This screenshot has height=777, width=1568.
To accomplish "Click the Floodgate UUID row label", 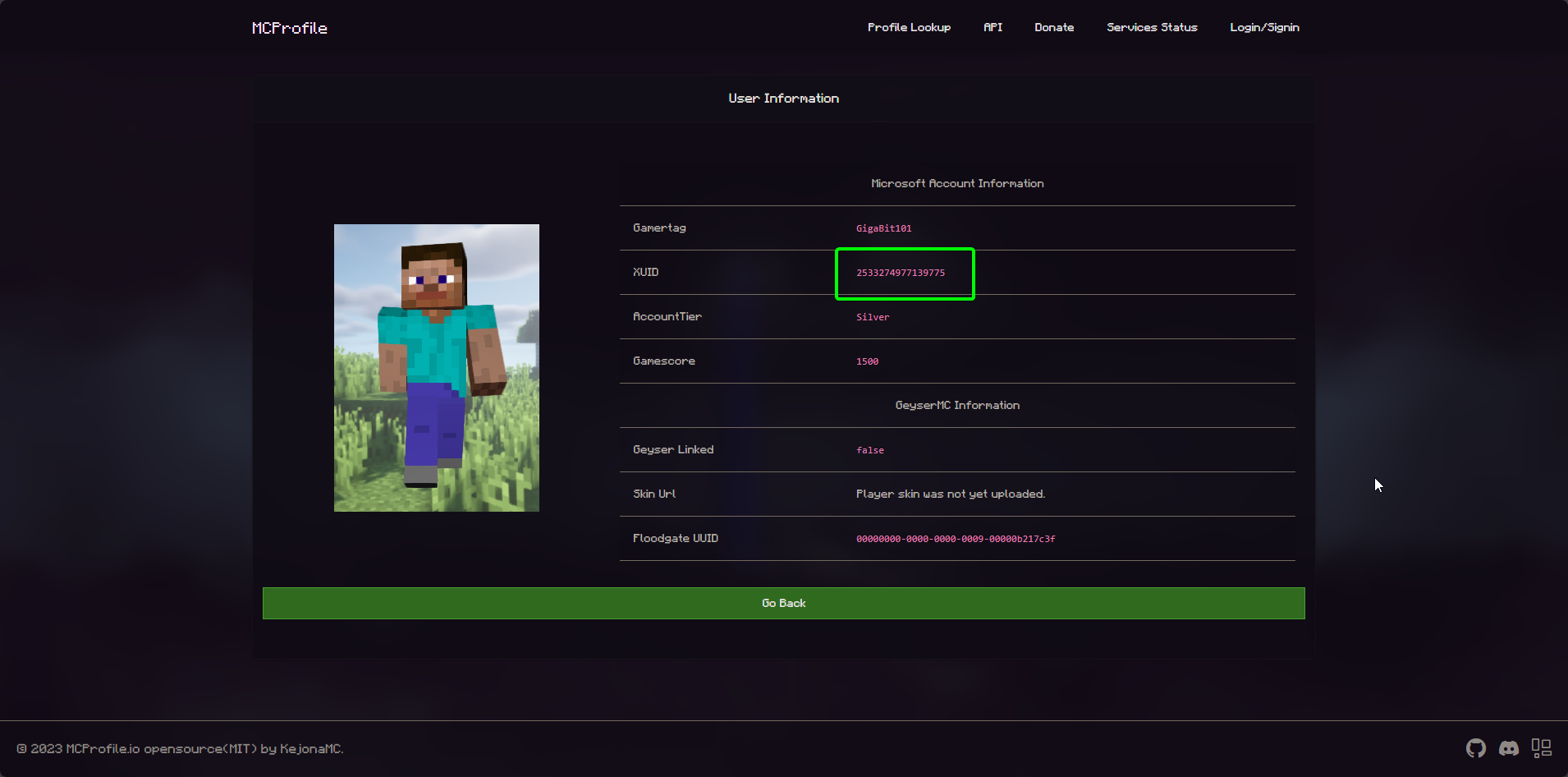I will coord(675,538).
